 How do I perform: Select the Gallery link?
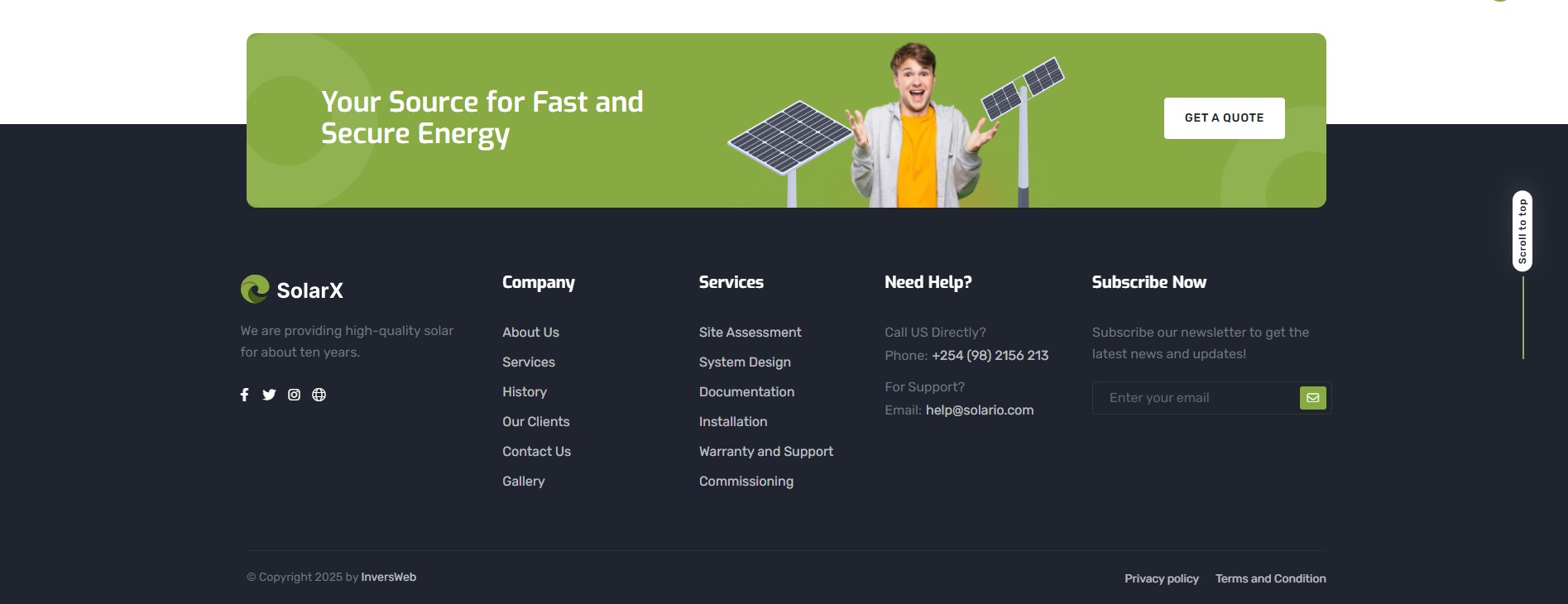coord(523,481)
